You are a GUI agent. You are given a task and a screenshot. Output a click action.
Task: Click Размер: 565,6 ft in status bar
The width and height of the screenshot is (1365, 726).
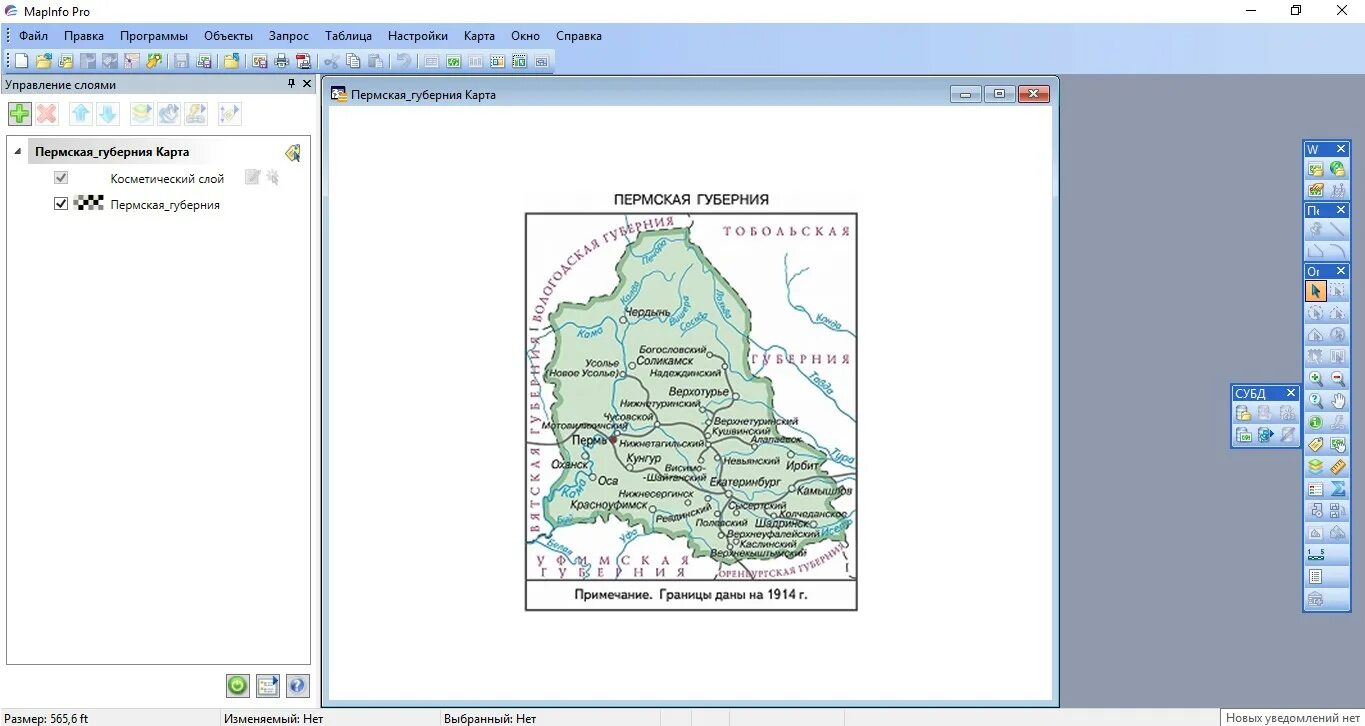(x=45, y=718)
